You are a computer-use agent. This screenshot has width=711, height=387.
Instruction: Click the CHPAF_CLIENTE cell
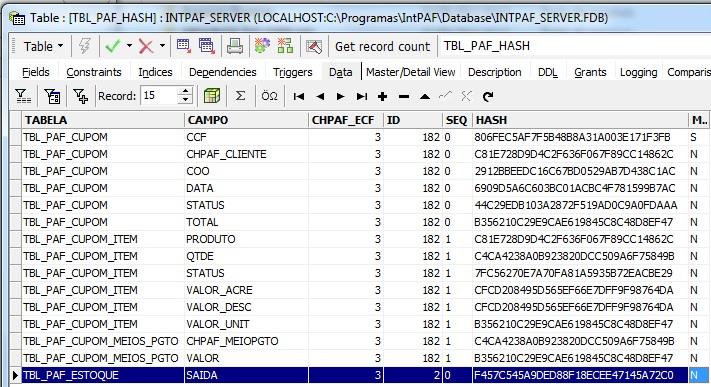(x=246, y=154)
